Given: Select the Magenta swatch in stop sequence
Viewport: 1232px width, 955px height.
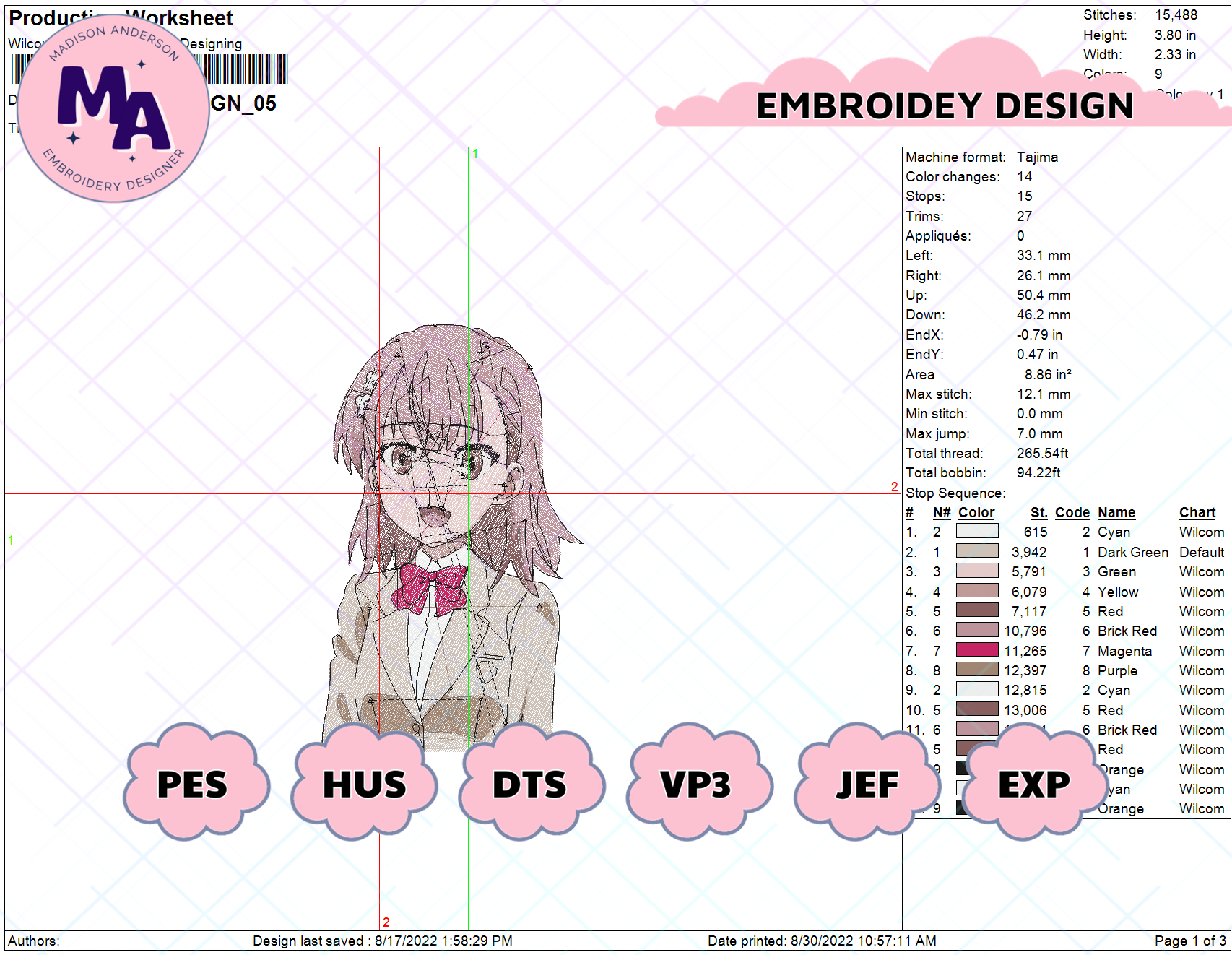Looking at the screenshot, I should click(x=976, y=650).
